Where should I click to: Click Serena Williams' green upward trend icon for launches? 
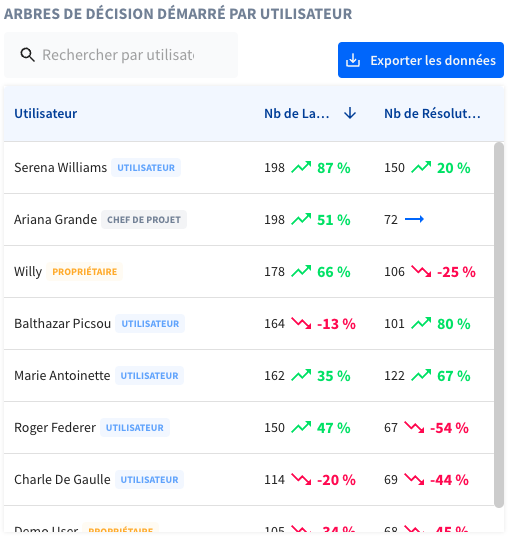point(301,167)
